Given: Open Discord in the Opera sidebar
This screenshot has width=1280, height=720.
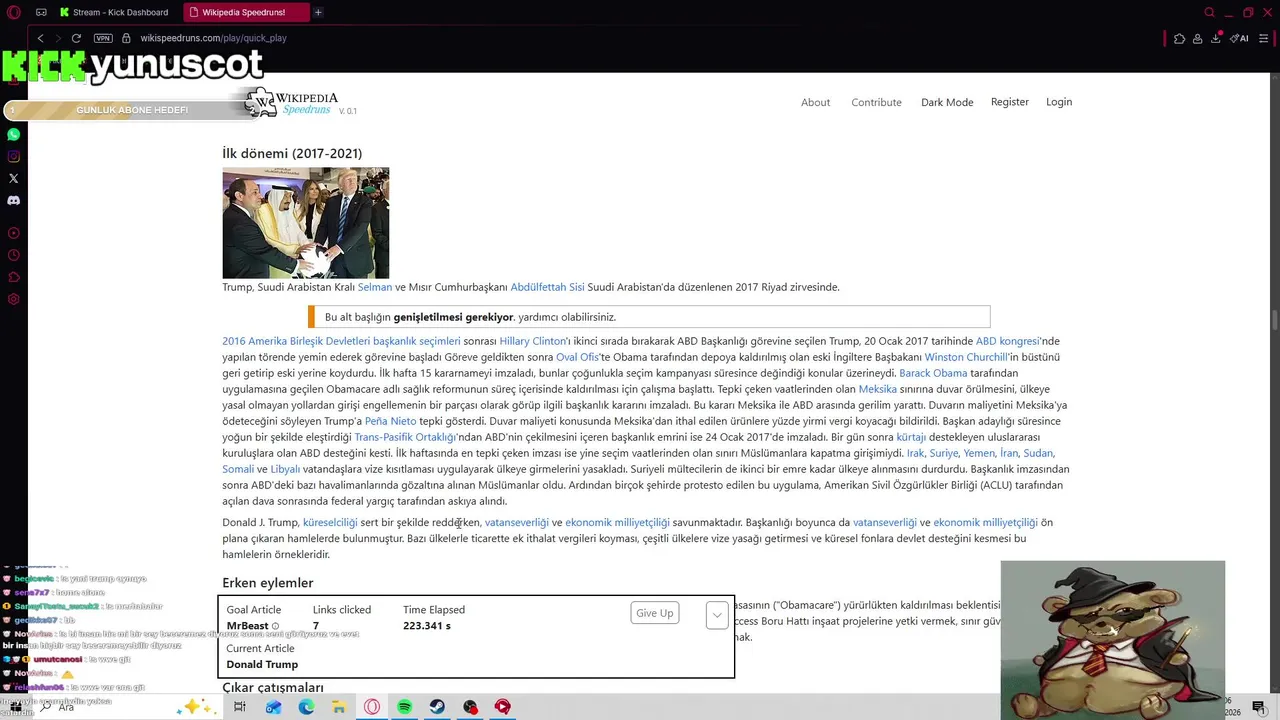Looking at the screenshot, I should 13,200.
